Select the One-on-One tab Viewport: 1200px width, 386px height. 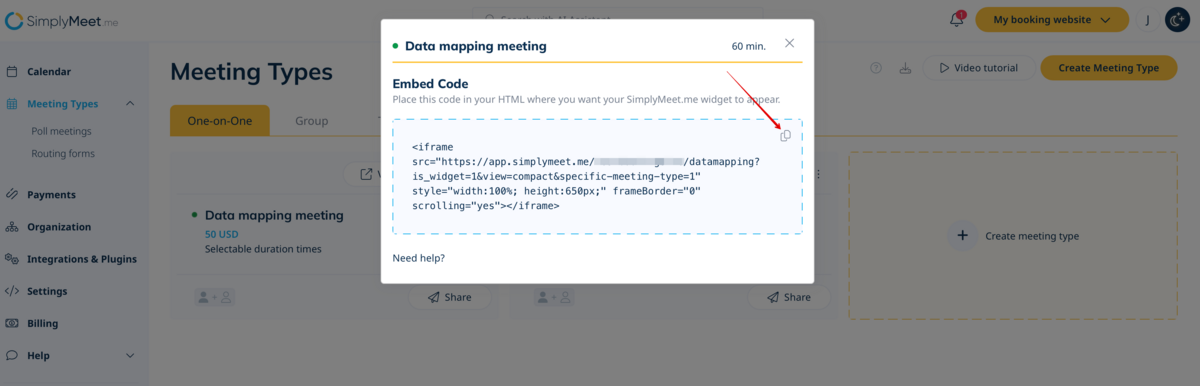[220, 121]
